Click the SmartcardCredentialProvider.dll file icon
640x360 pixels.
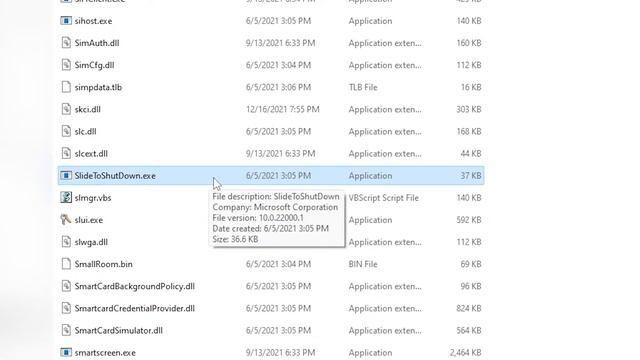tap(66, 308)
